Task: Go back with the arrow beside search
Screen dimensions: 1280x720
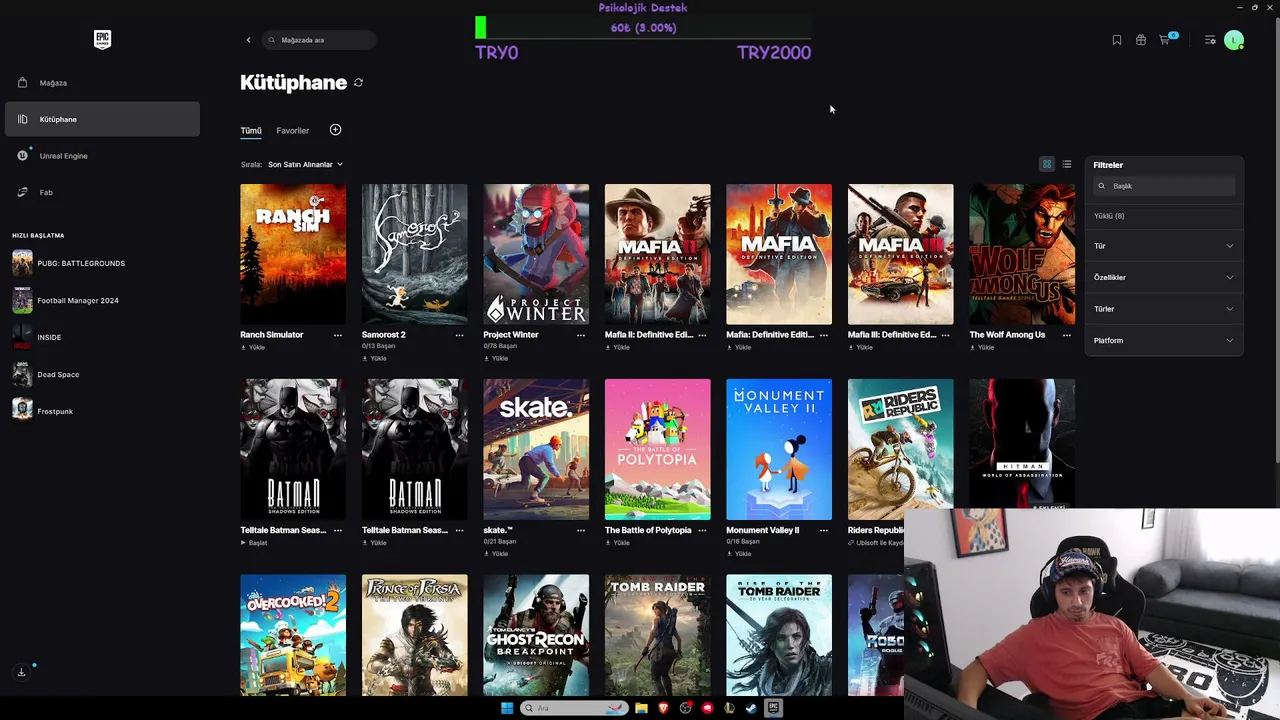Action: (x=249, y=40)
